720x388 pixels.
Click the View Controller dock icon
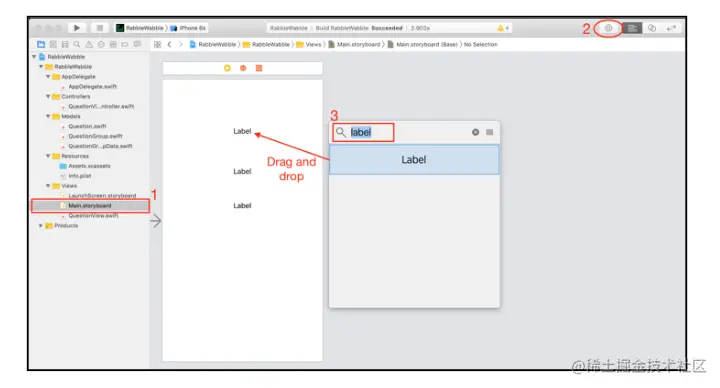227,68
